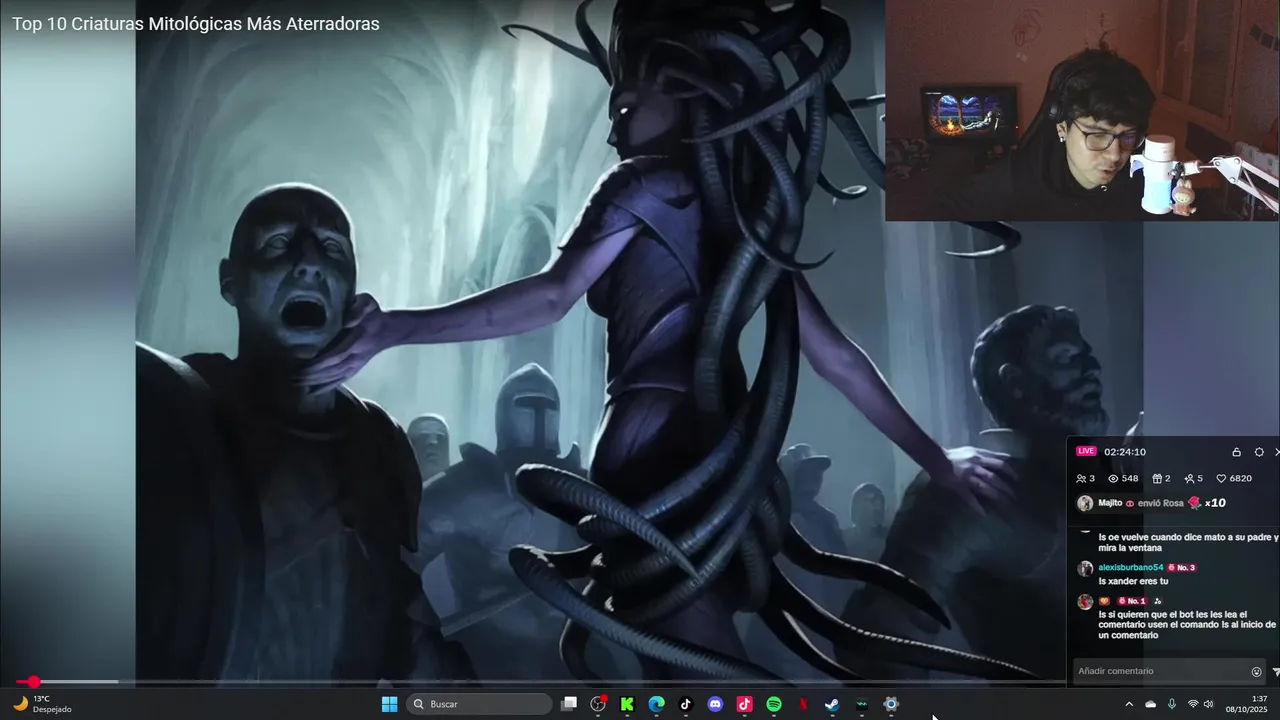Click the gifts count icon showing 2
Screen dimensions: 1280x720
click(x=1161, y=478)
